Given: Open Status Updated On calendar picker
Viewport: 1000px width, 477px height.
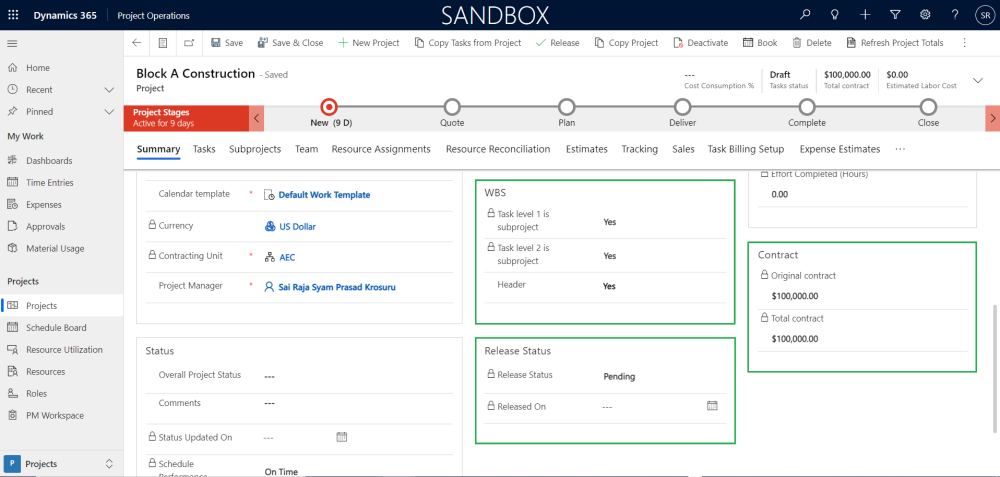Looking at the screenshot, I should 341,437.
